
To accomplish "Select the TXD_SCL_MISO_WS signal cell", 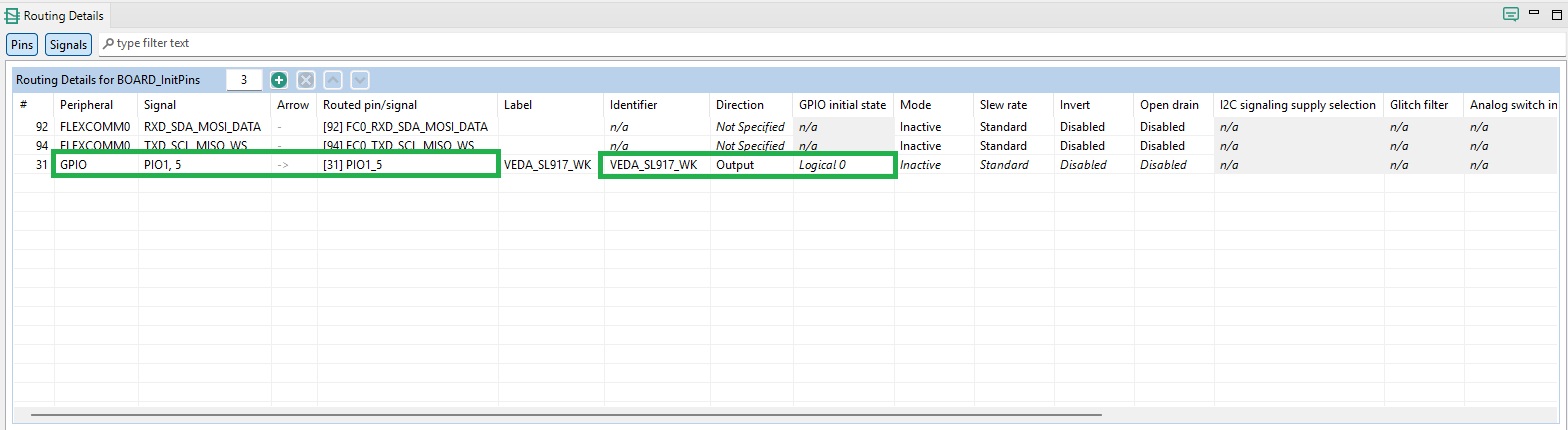I will 205,146.
